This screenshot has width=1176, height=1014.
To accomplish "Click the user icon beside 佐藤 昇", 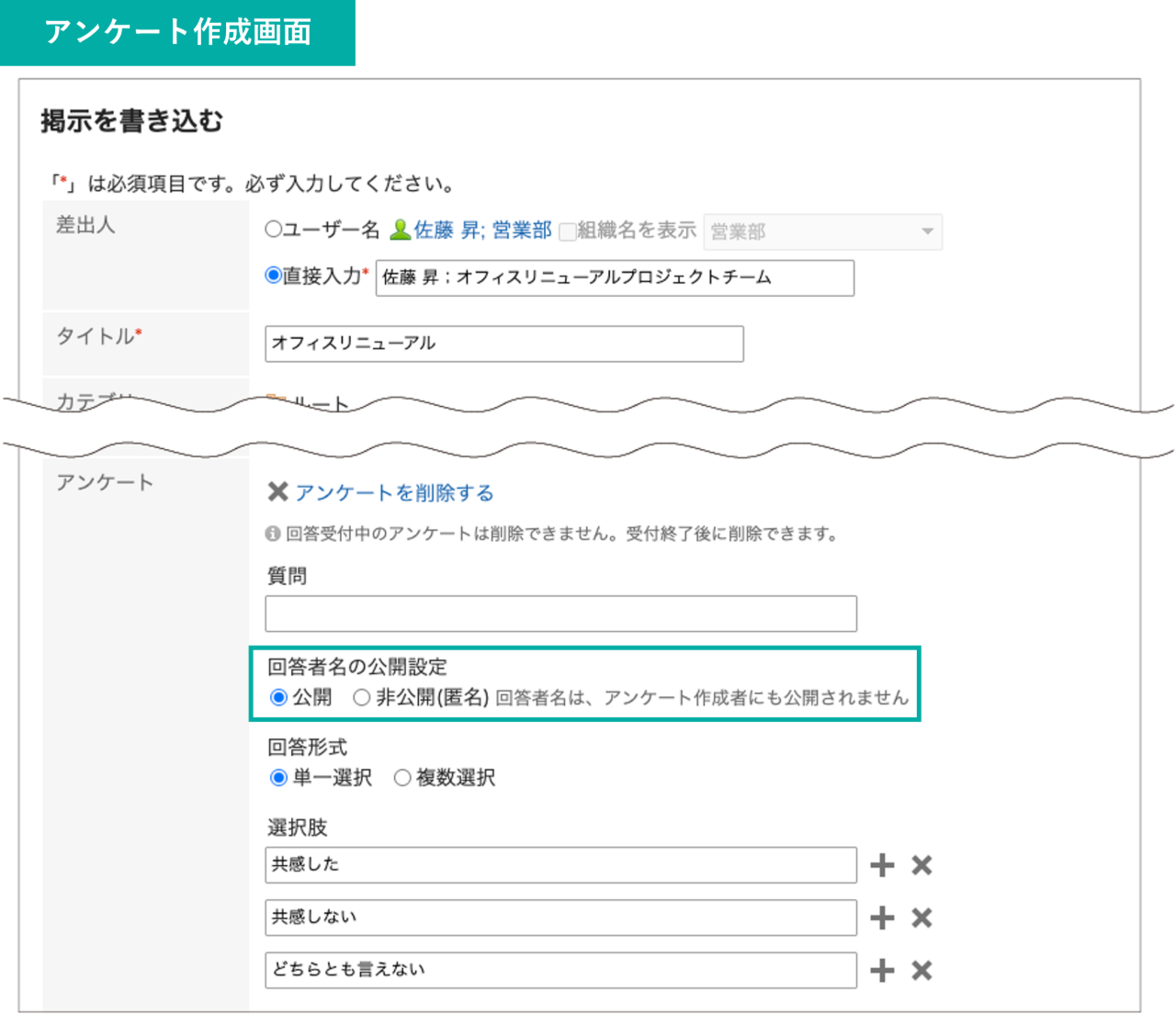I will [400, 230].
